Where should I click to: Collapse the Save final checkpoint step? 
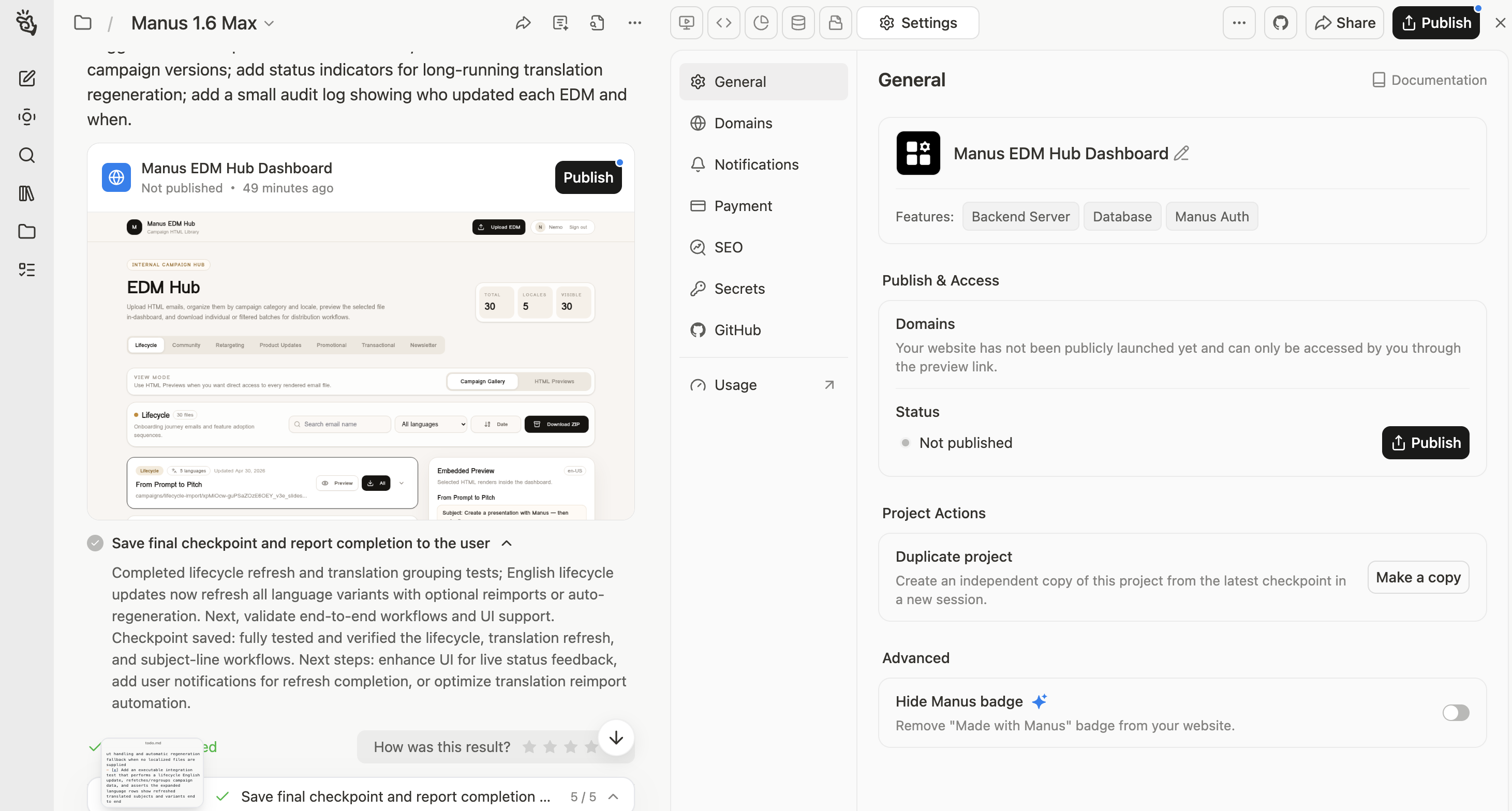507,544
